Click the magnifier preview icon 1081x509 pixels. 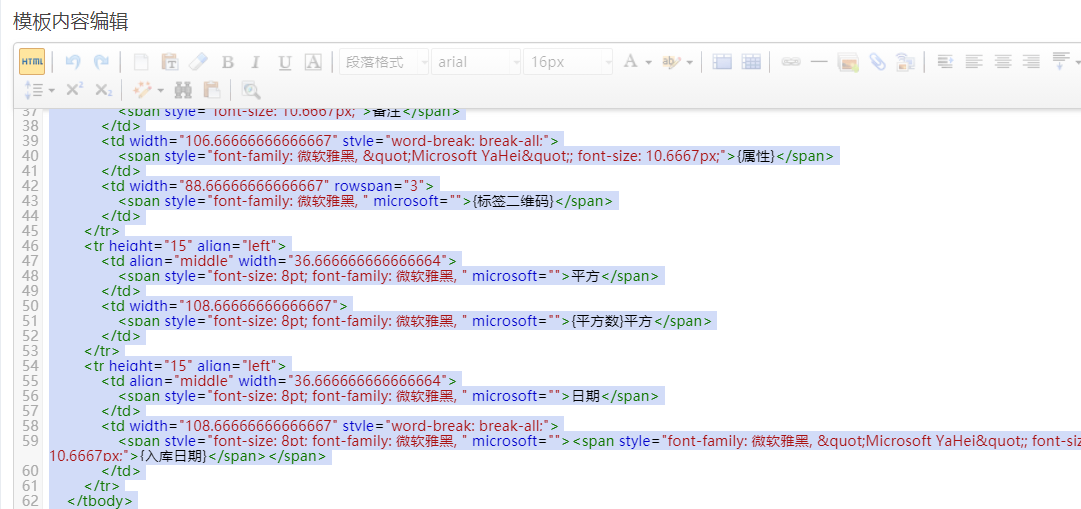(250, 89)
